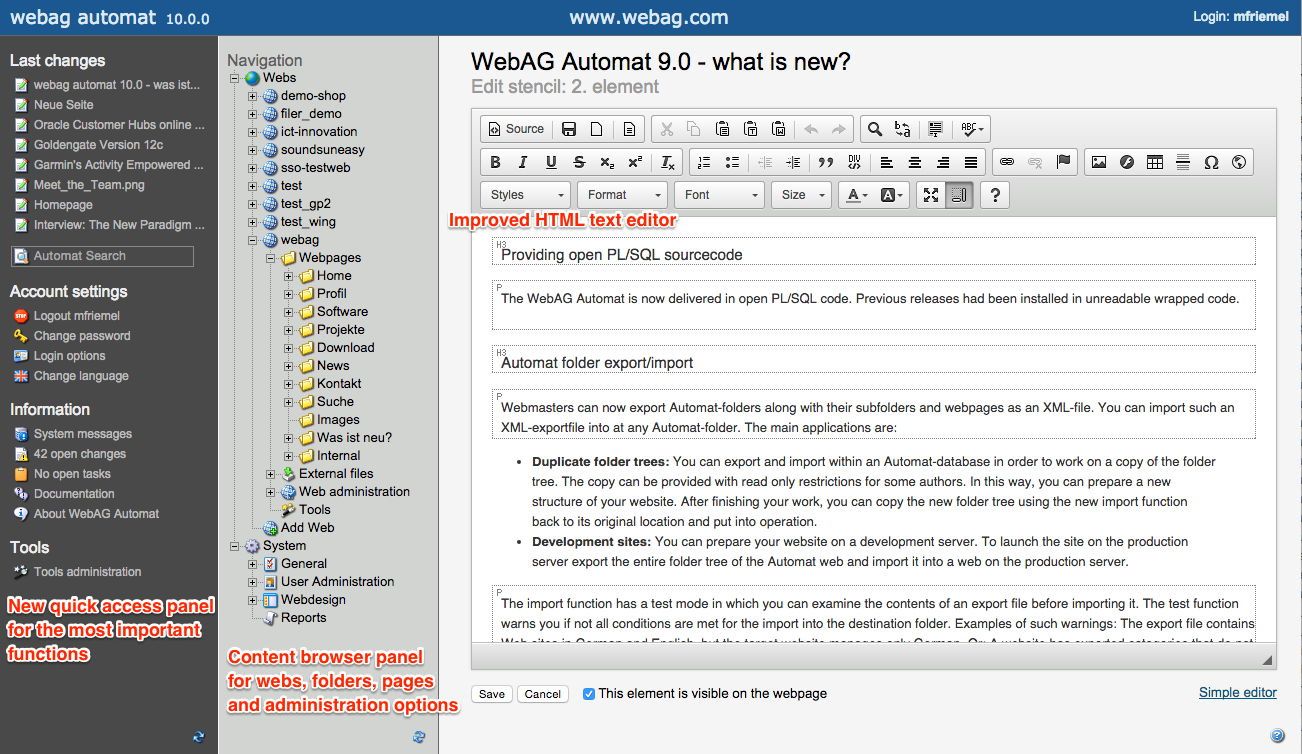Insert a bulleted list
Screen dimensions: 1302x754
coord(731,162)
